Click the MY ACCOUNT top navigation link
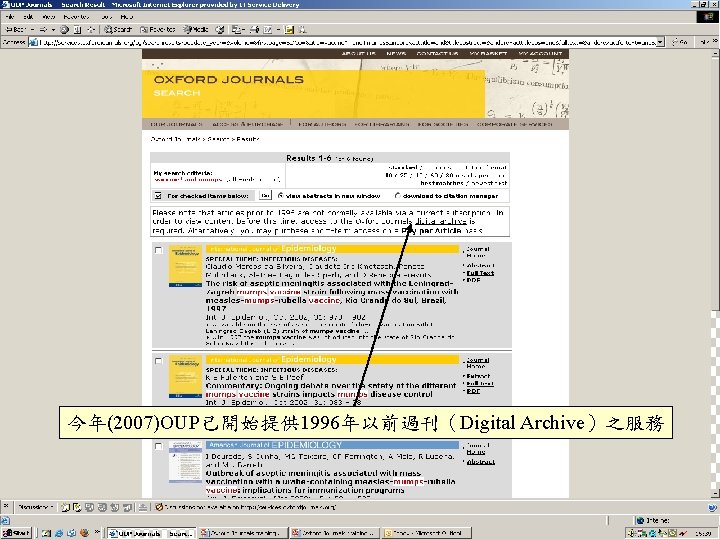This screenshot has width=720, height=540. click(x=540, y=54)
